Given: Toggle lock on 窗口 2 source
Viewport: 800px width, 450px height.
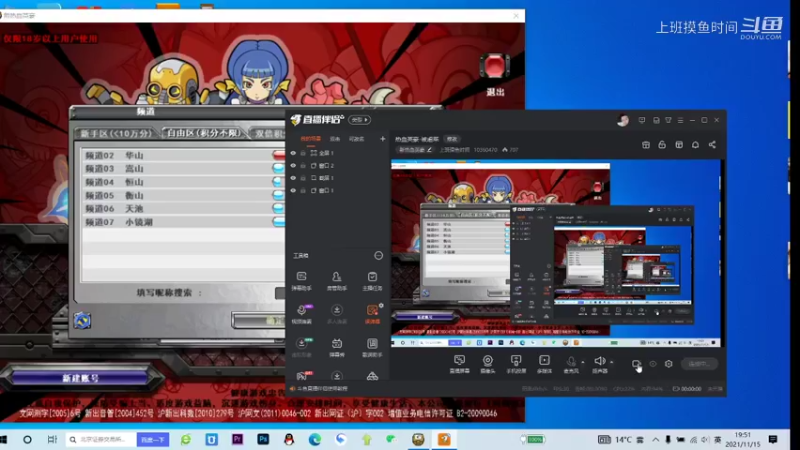Looking at the screenshot, I should click(303, 165).
